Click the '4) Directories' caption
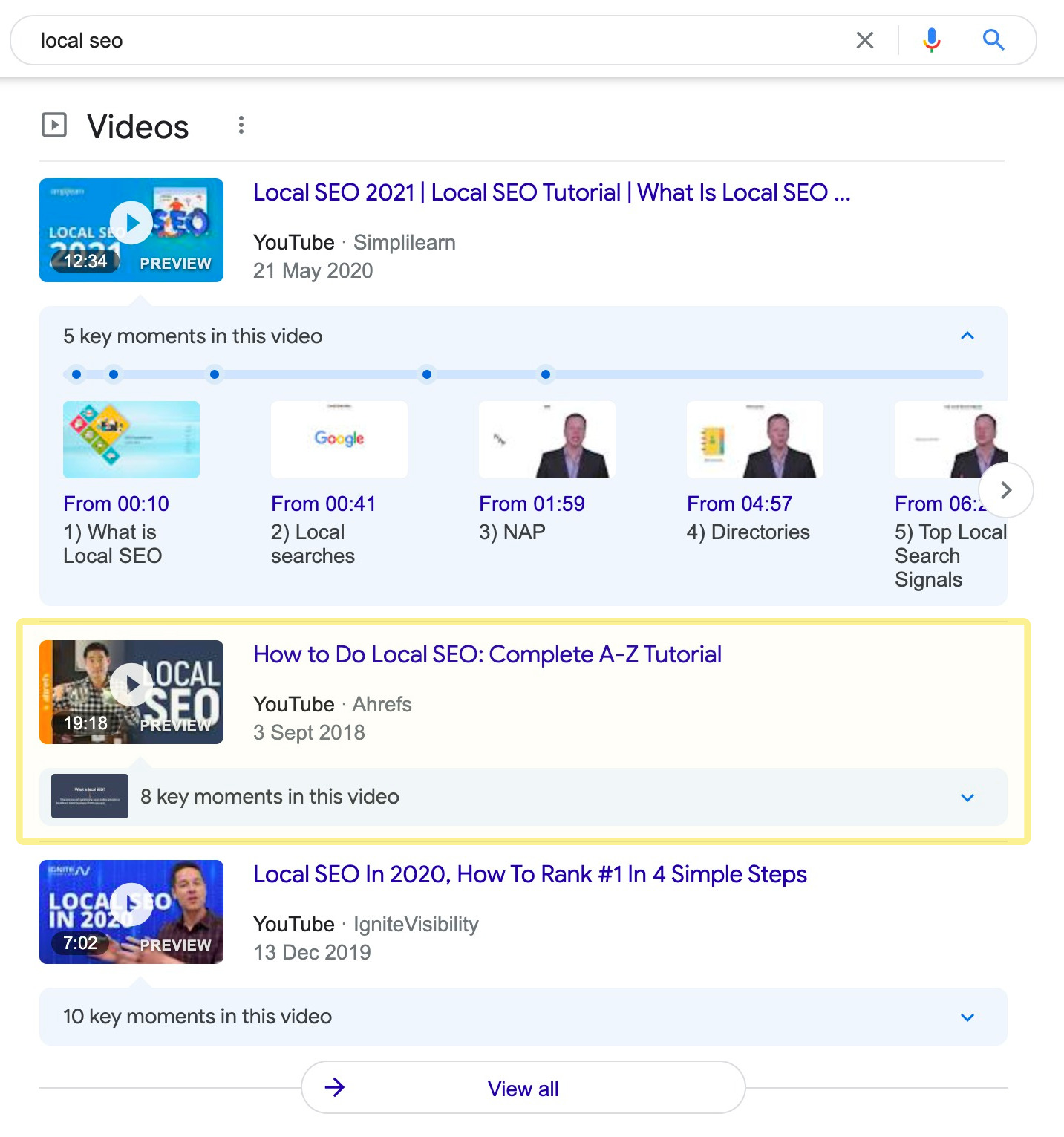The height and width of the screenshot is (1137, 1064). pos(748,532)
